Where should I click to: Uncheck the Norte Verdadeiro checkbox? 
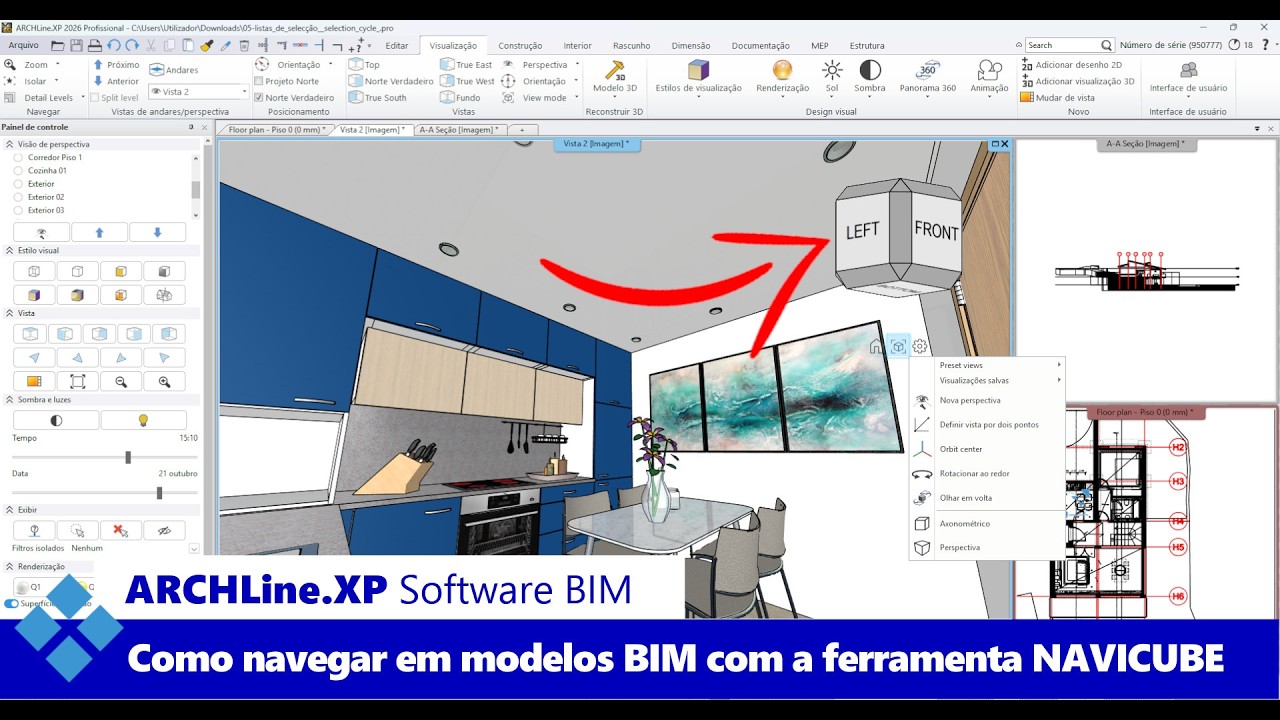pos(259,98)
